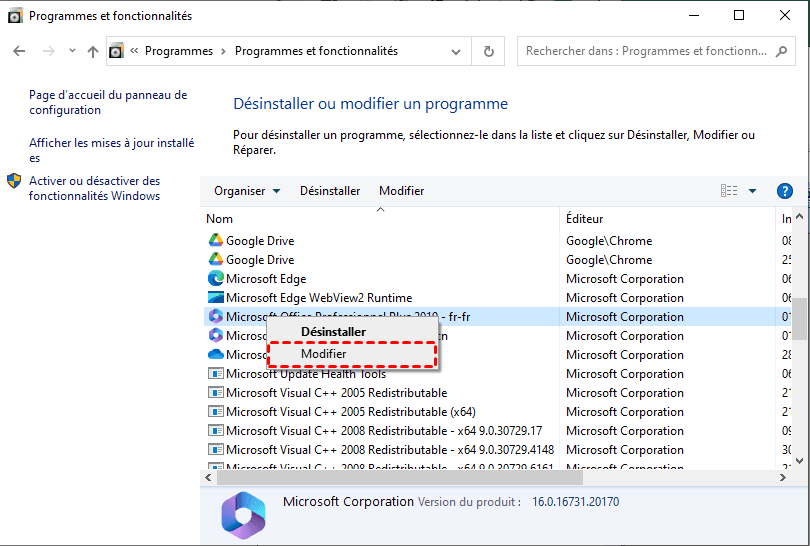Go up one level arrow

pos(93,51)
